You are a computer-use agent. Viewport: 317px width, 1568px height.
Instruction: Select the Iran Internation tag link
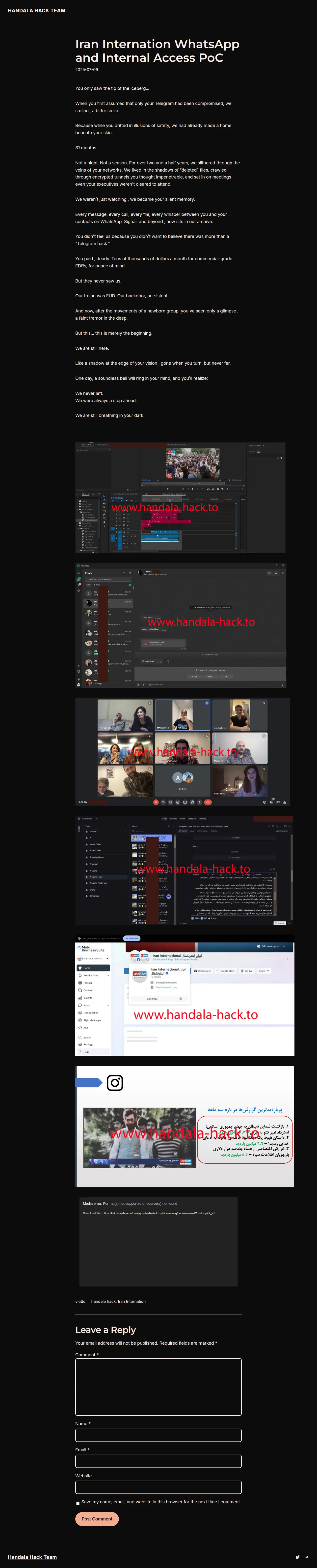click(x=132, y=1301)
